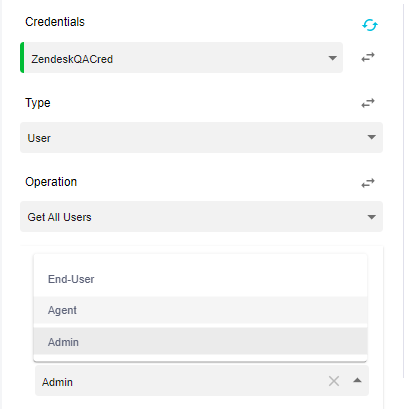
Task: Choose Agent from the role list
Action: coord(200,310)
